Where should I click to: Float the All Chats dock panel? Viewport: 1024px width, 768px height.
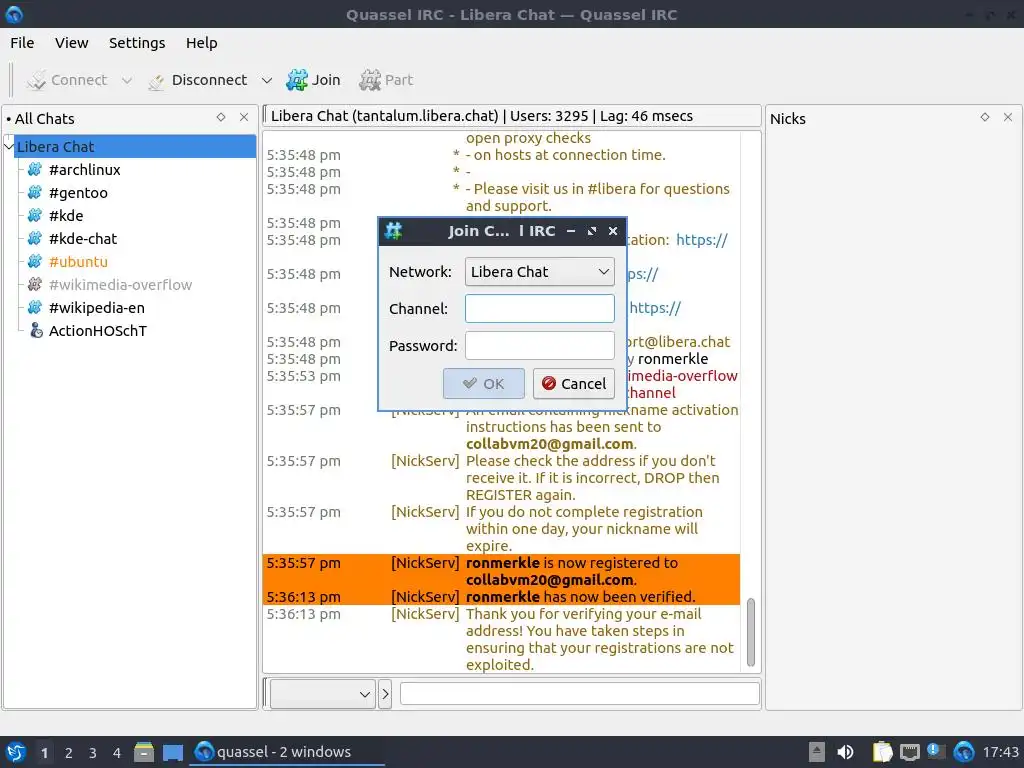tap(221, 117)
